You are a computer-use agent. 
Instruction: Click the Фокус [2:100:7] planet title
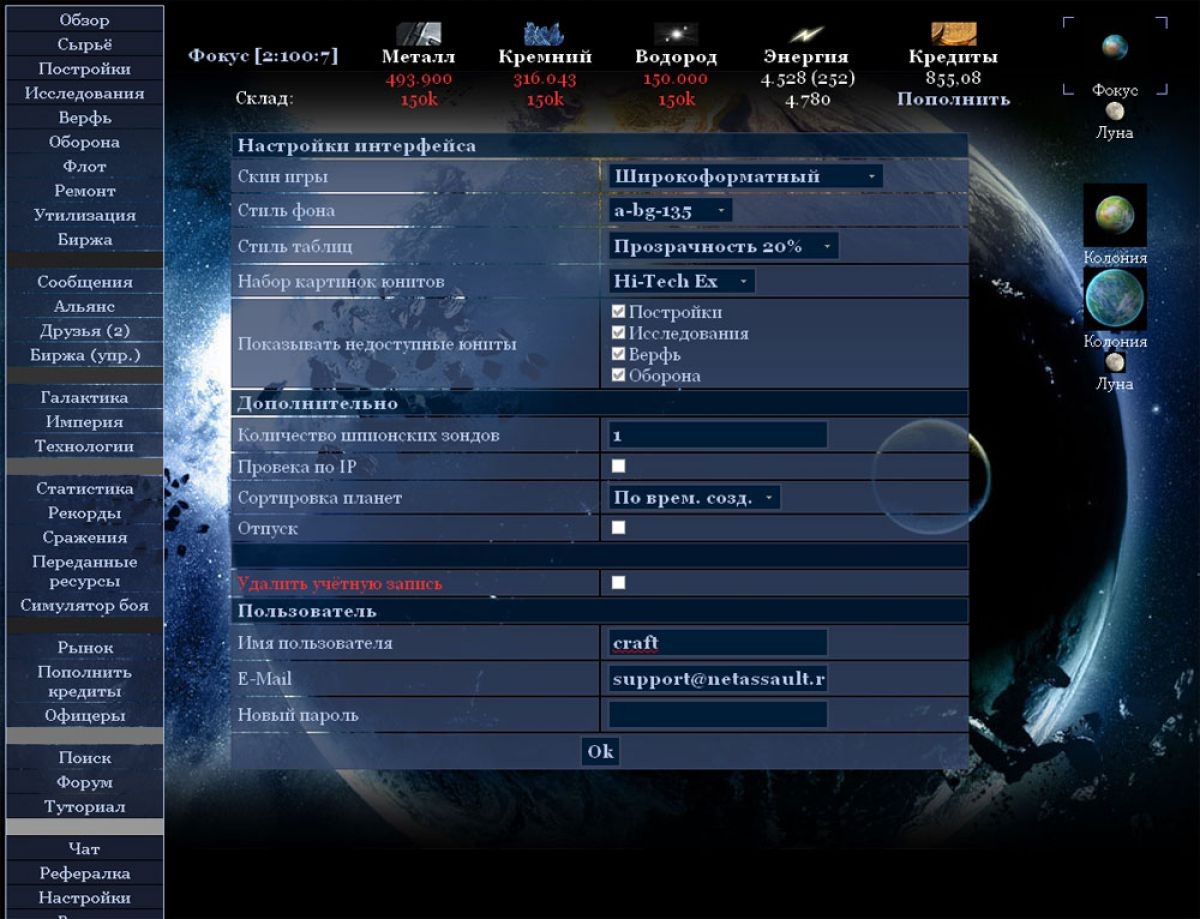(263, 56)
